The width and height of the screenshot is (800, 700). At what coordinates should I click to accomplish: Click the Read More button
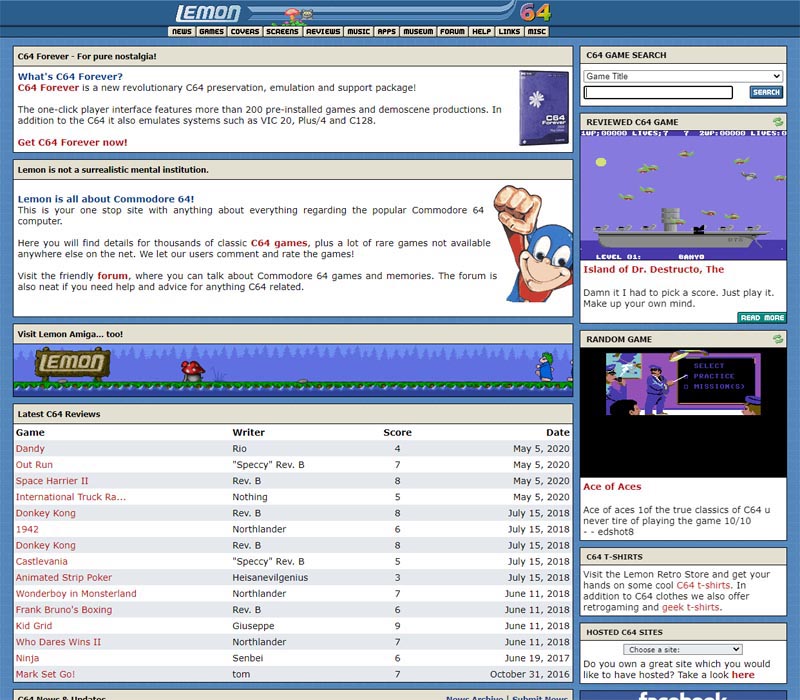coord(762,318)
